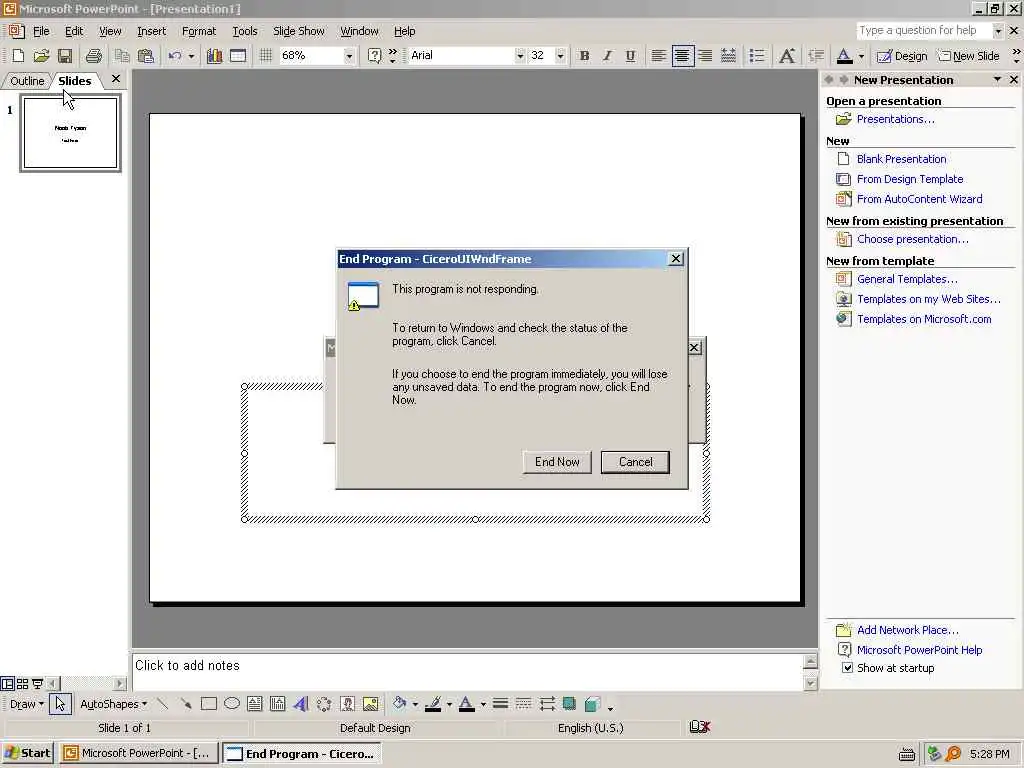Open the New Presentation task pane dropdown

997,80
